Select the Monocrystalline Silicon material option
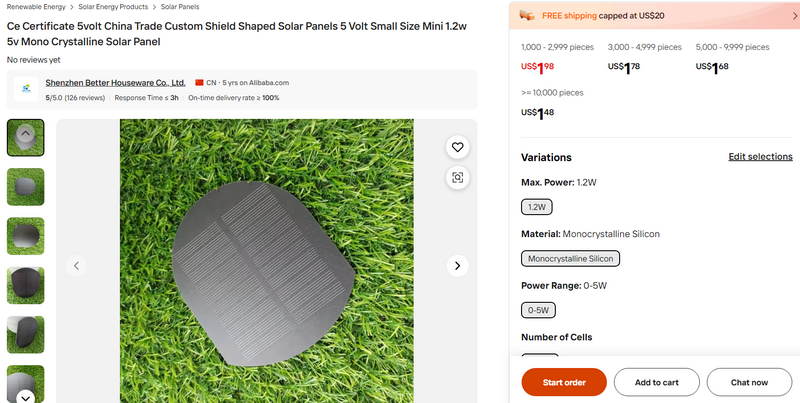 571,258
